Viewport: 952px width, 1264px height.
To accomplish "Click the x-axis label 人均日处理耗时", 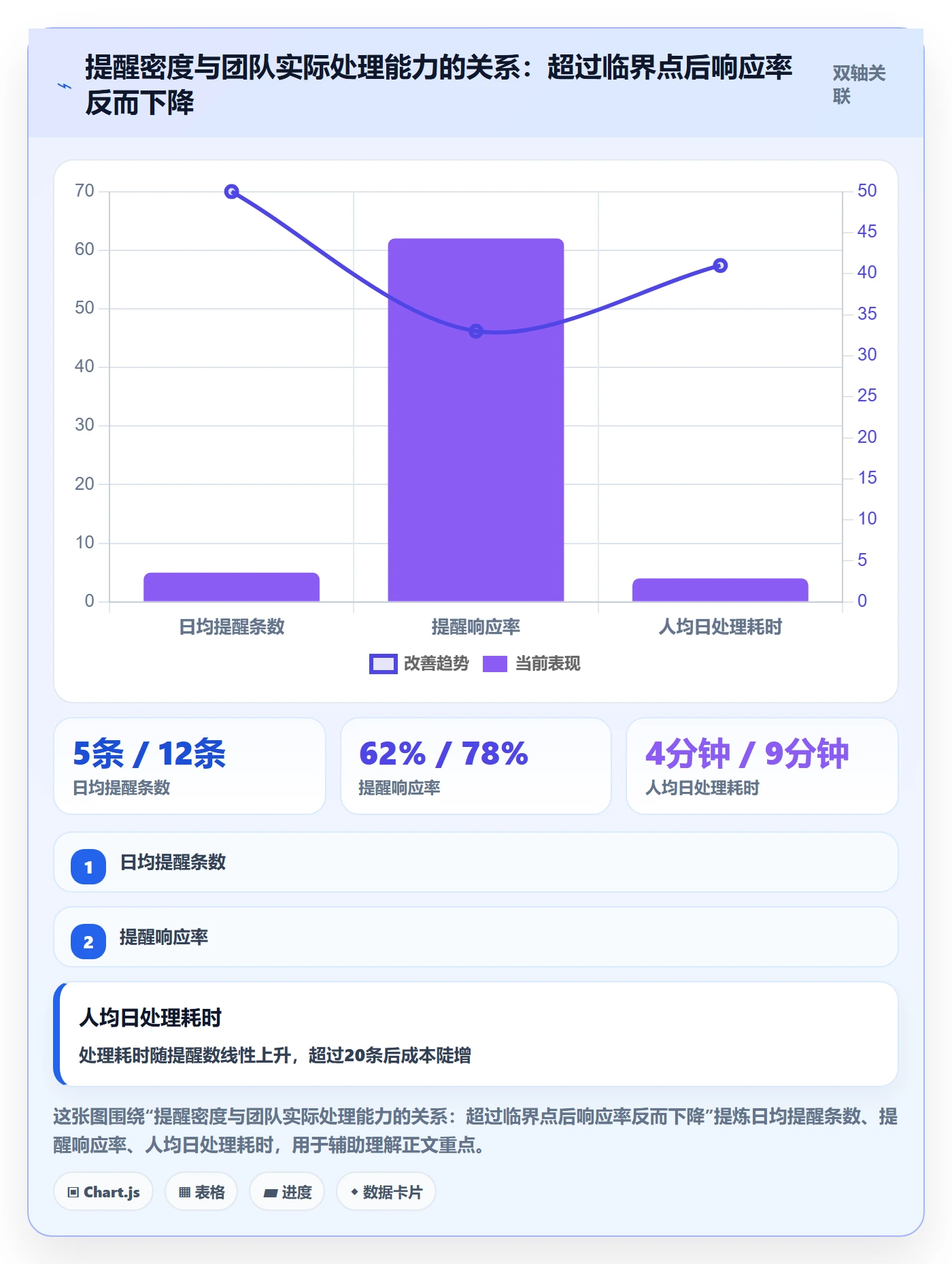I will click(x=720, y=627).
